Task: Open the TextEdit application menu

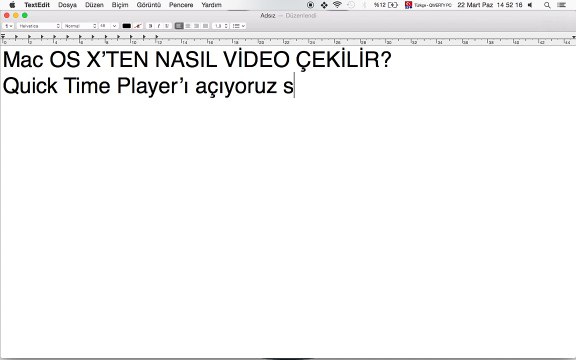Action: coord(37,5)
